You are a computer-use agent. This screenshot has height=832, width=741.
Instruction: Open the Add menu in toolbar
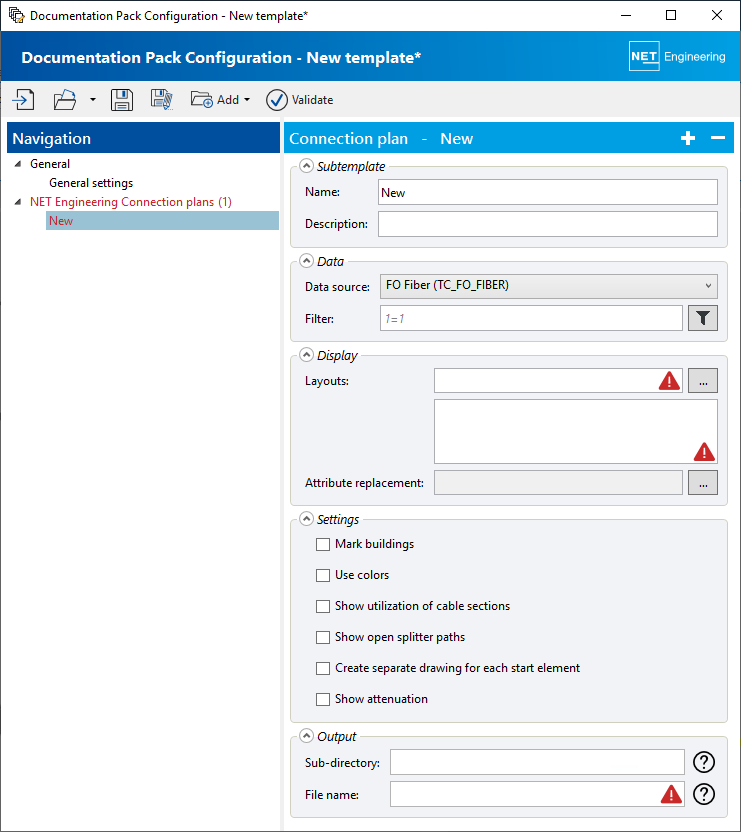point(220,99)
